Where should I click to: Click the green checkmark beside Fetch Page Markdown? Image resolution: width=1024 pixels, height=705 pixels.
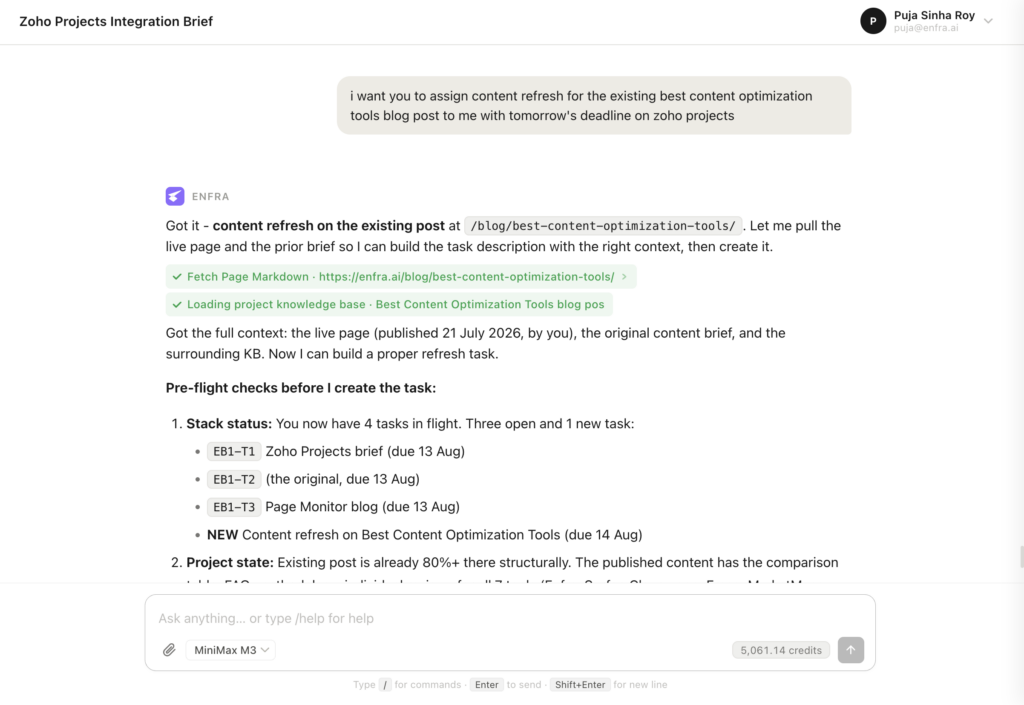pyautogui.click(x=177, y=277)
